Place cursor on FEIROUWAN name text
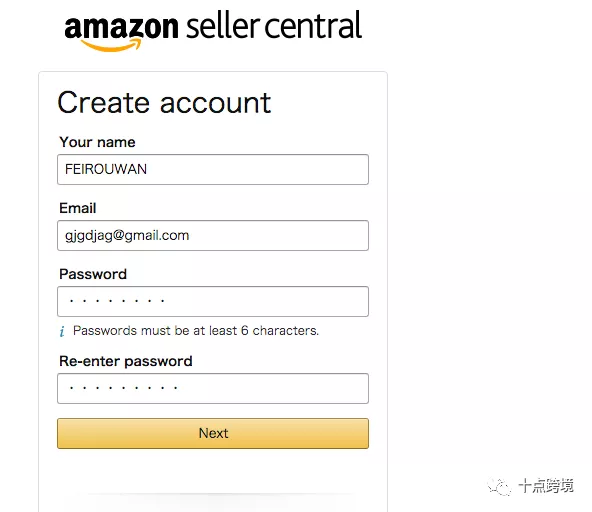The image size is (592, 512). [106, 169]
